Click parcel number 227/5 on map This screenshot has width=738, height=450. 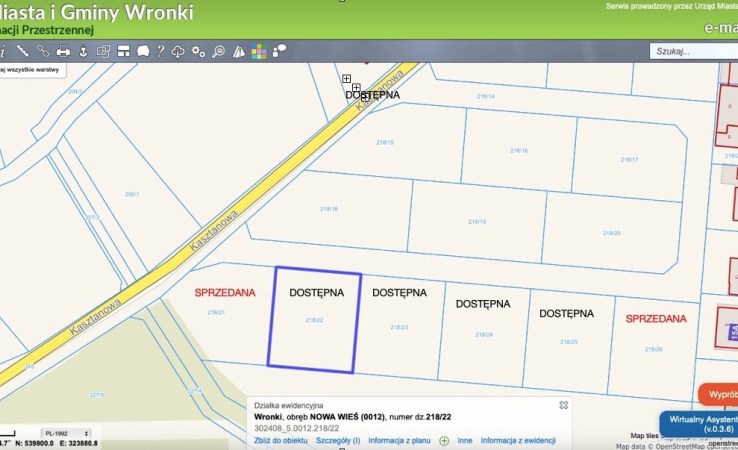point(96,395)
